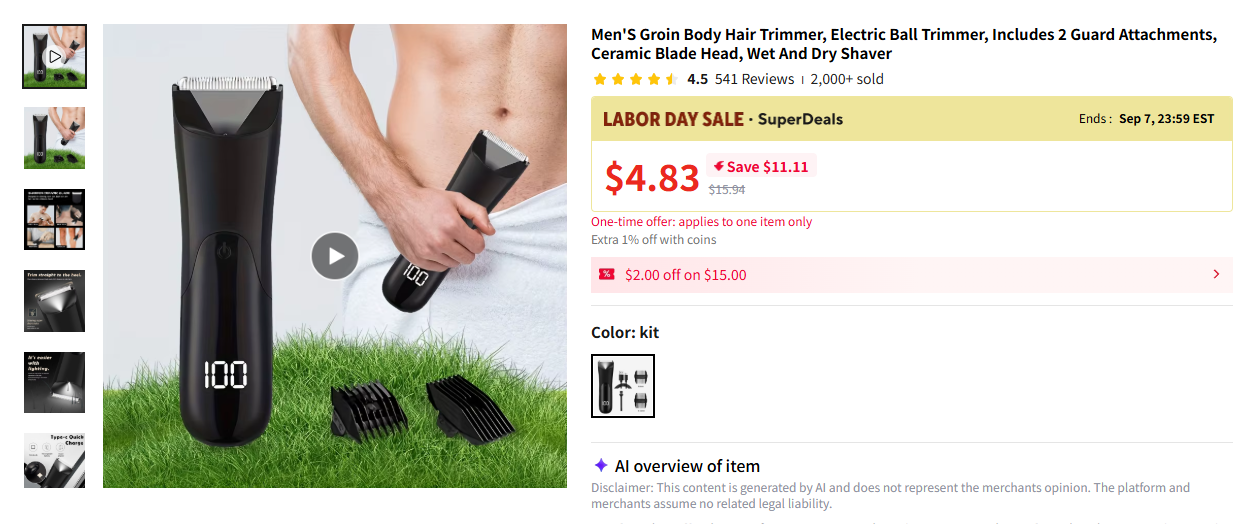Click the Save $11.11 discount badge

tap(761, 166)
